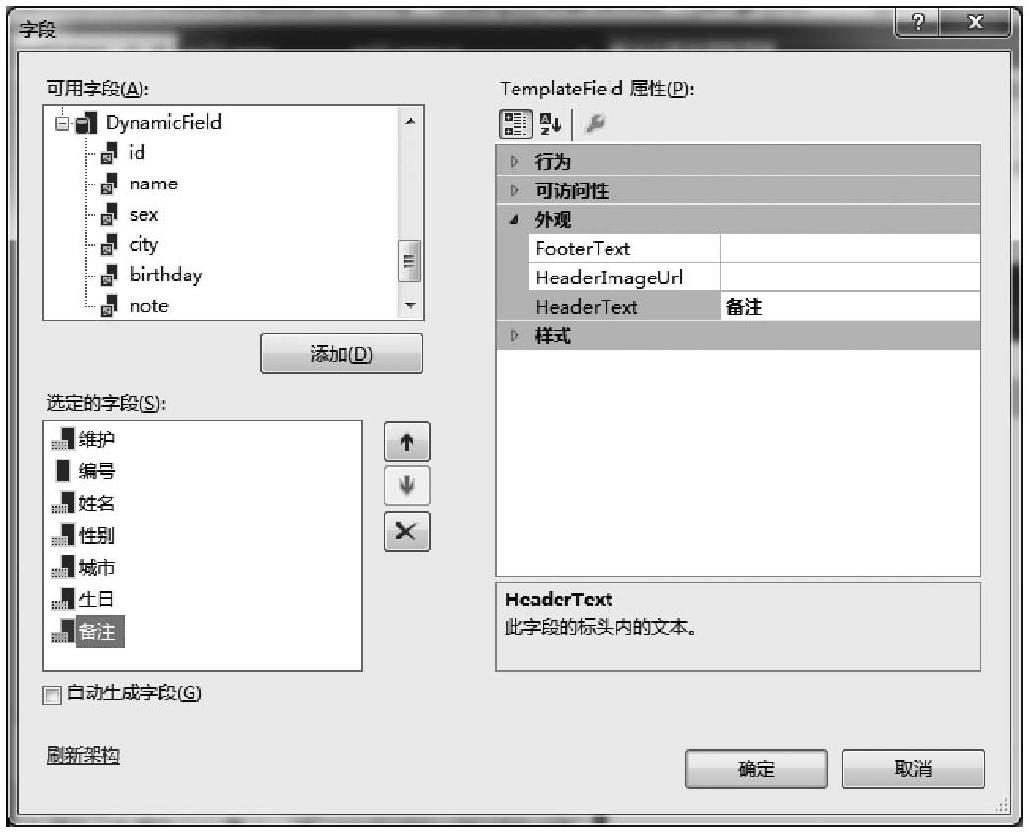Select the birthday field in available fields
Viewport: 1030px width, 832px height.
[x=166, y=275]
